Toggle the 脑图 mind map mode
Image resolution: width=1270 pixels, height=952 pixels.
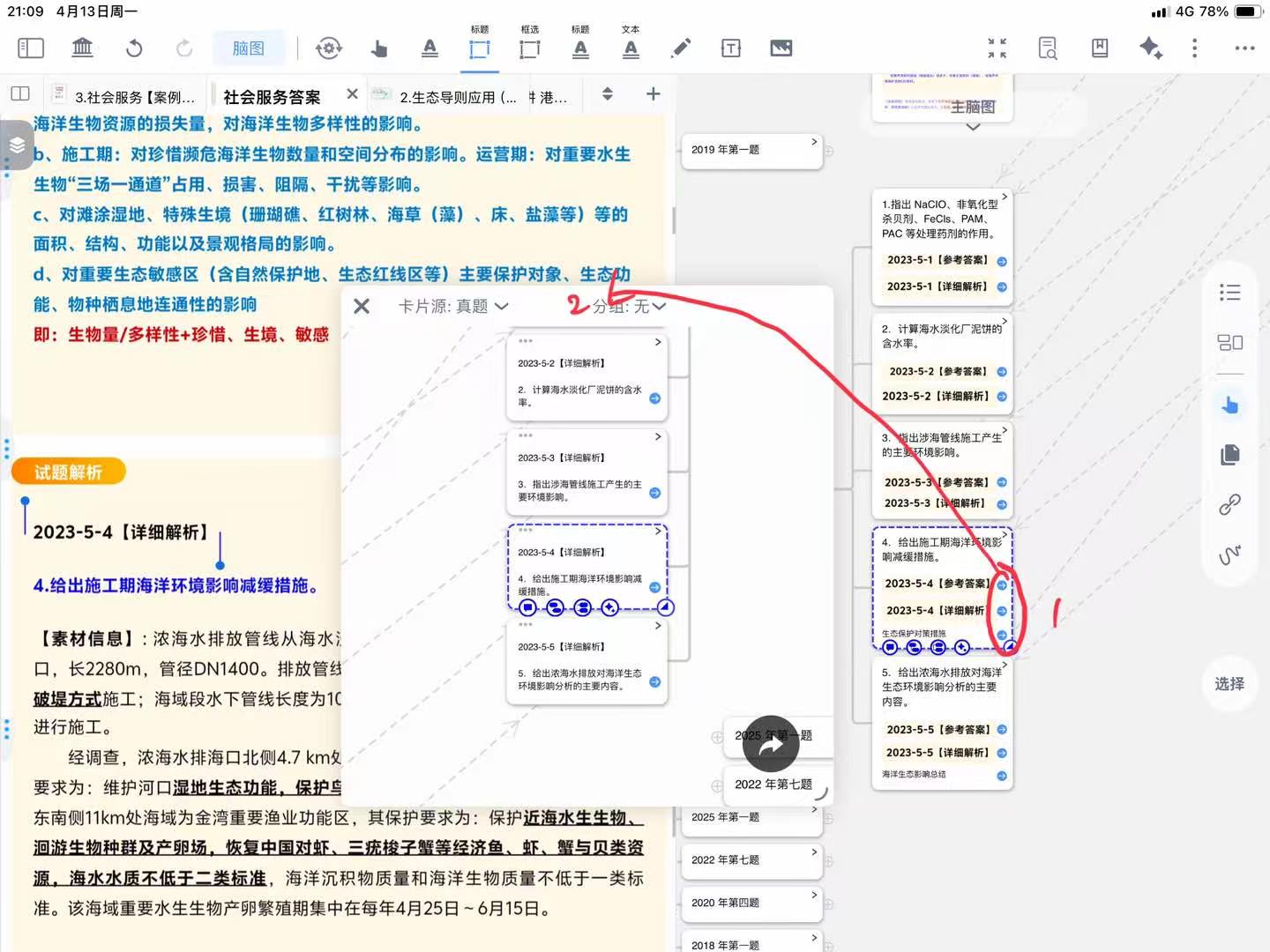[248, 48]
